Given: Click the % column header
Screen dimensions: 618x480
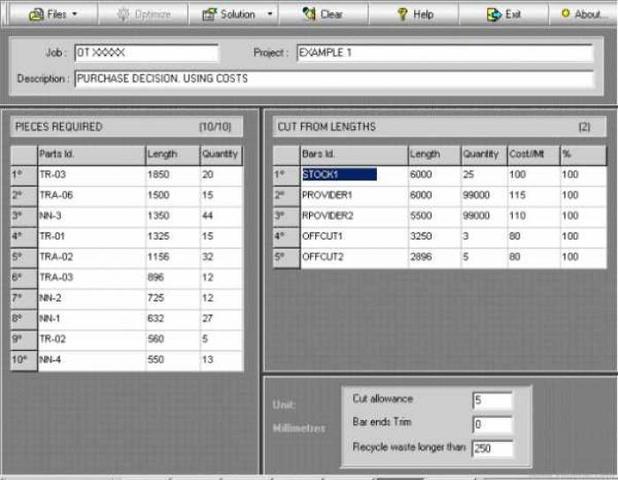Looking at the screenshot, I should [x=583, y=155].
